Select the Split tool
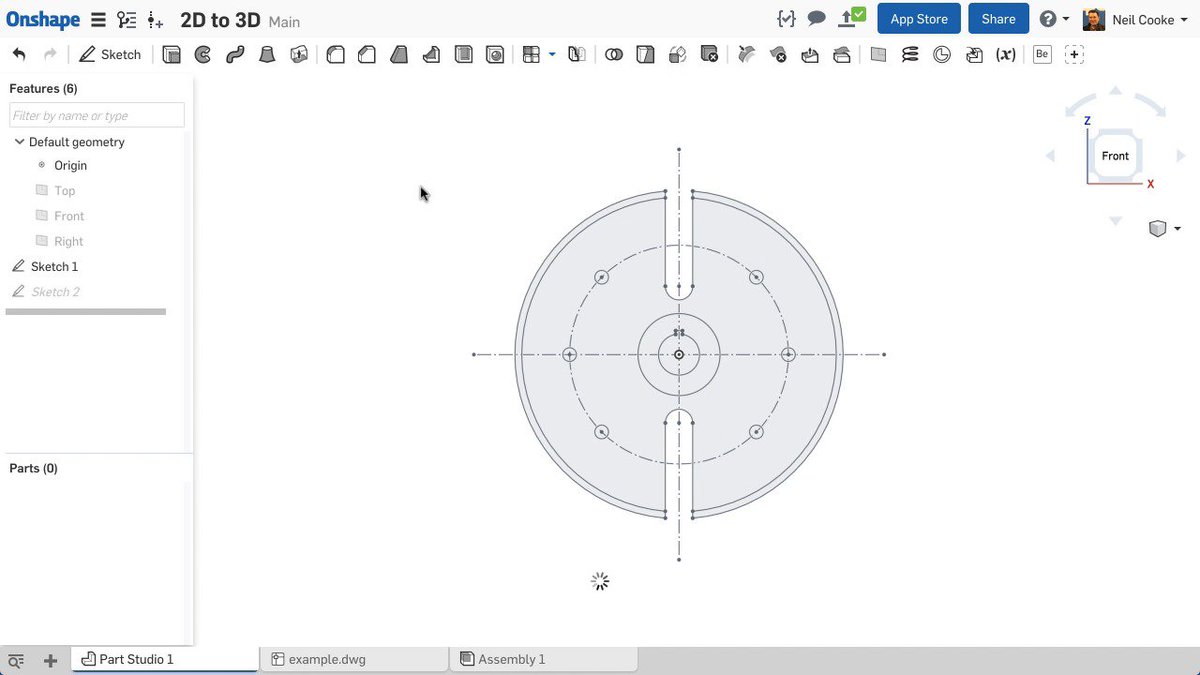Screen dimensions: 1200x675 click(x=645, y=55)
